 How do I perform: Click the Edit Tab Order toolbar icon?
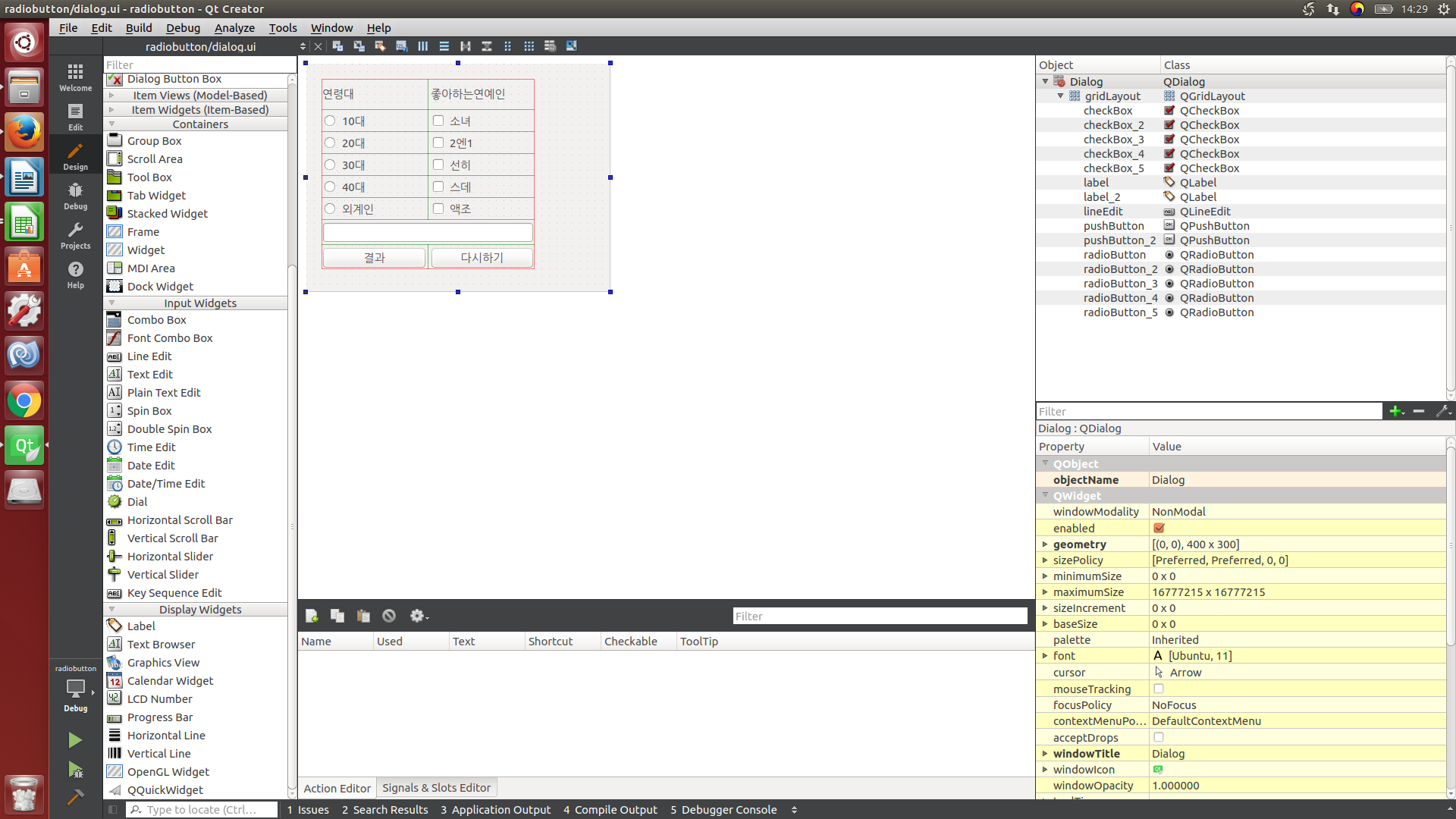point(402,46)
